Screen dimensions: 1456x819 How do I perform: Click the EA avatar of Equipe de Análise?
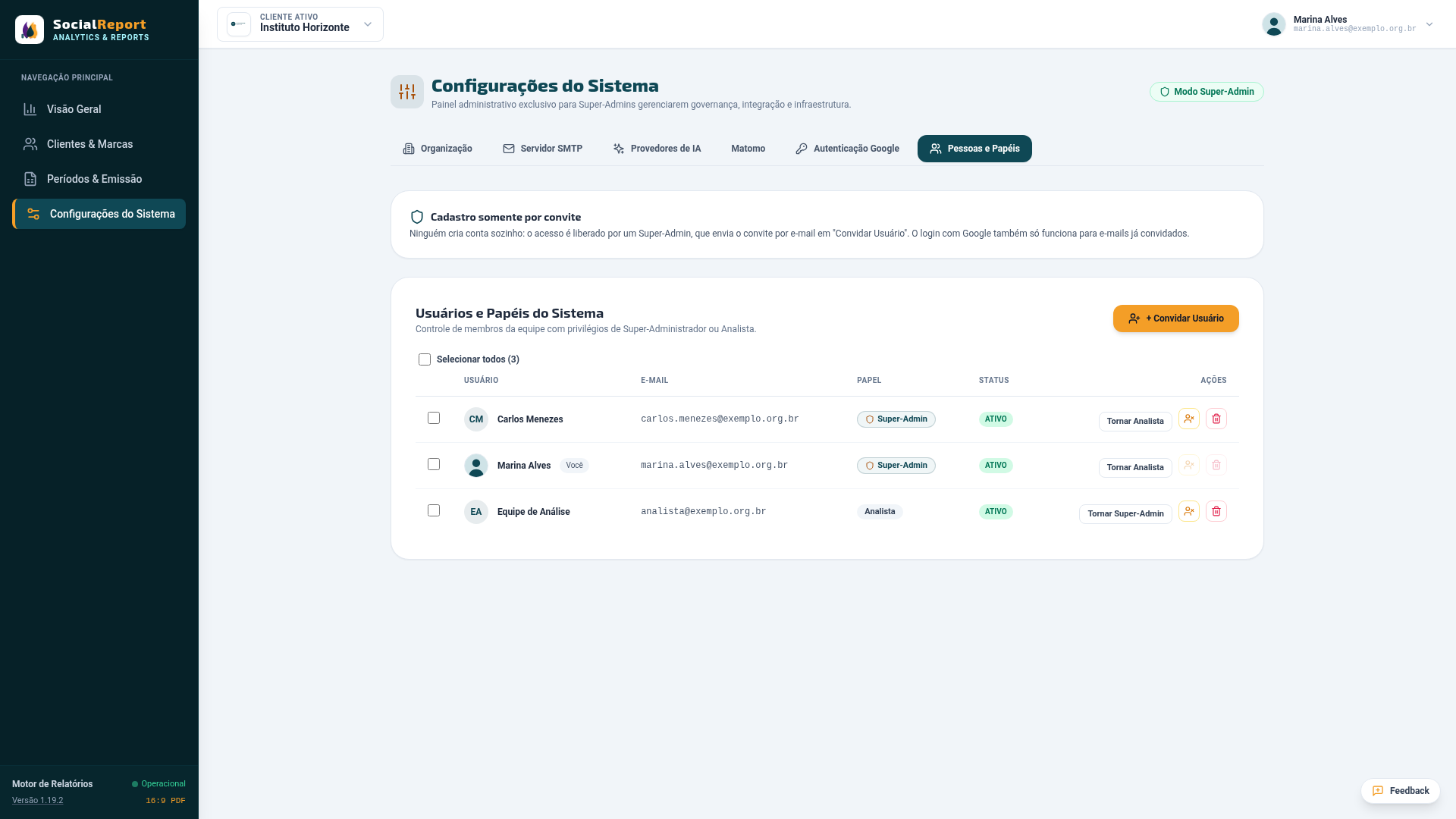[476, 512]
